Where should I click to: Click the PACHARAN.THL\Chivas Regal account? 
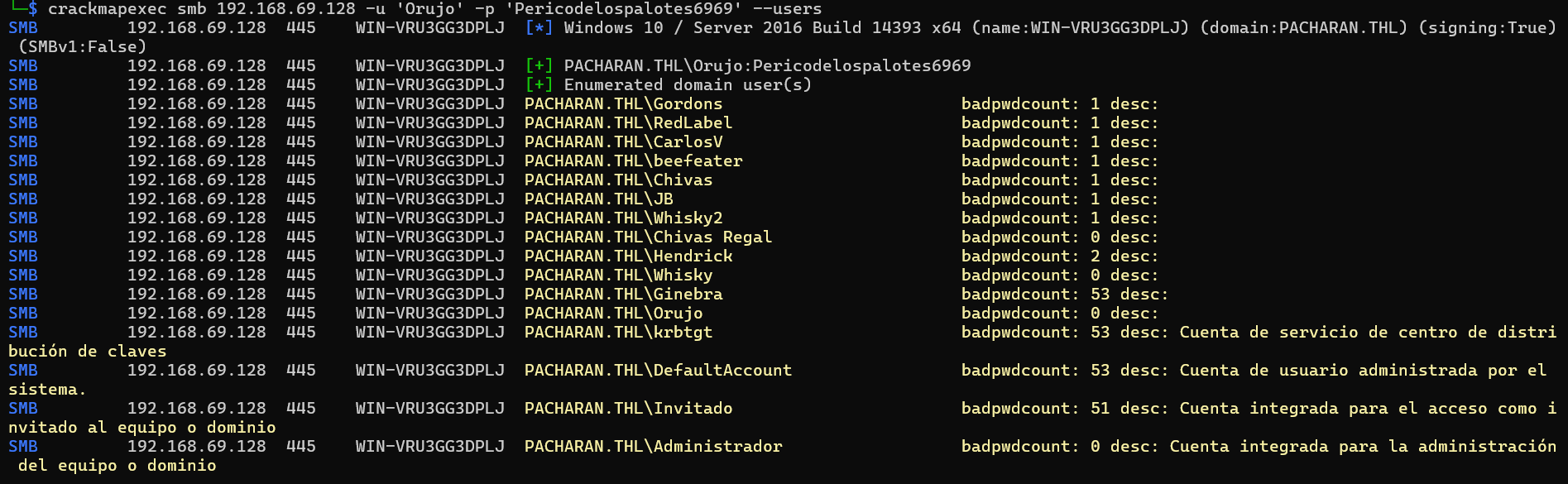(x=648, y=237)
